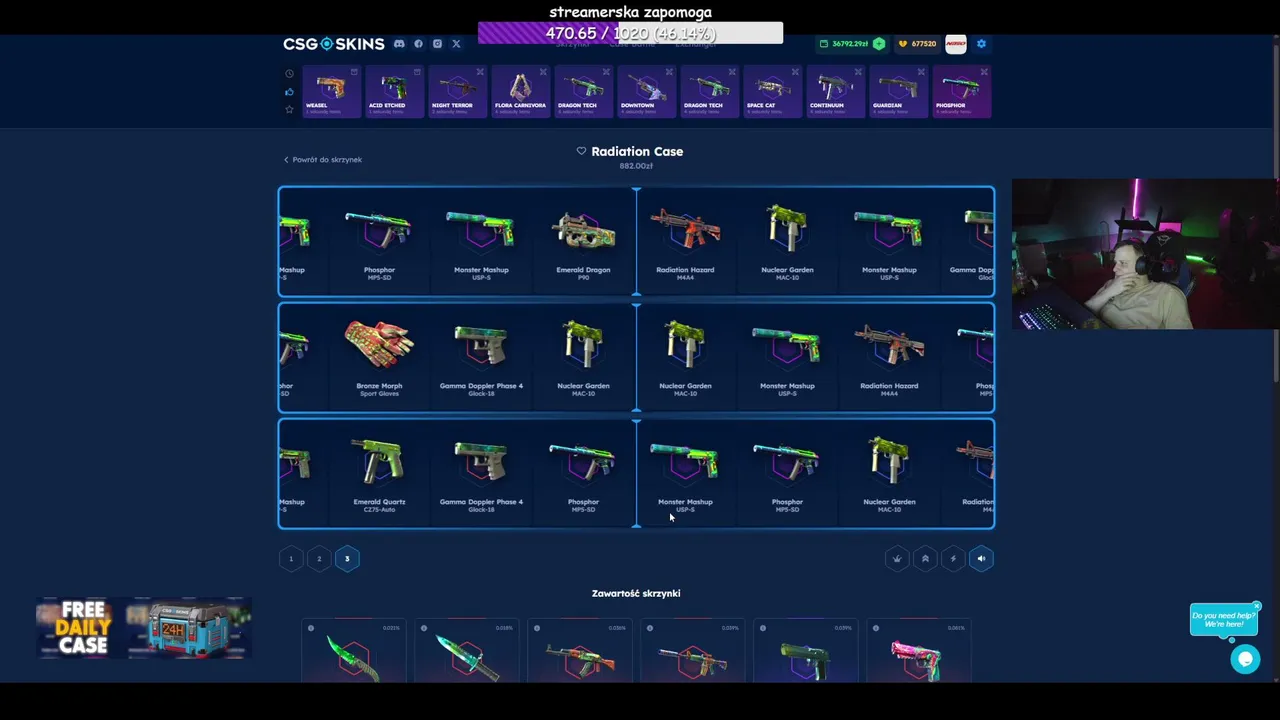Toggle the lightning fast-open button
The height and width of the screenshot is (720, 1280).
pyautogui.click(x=953, y=559)
